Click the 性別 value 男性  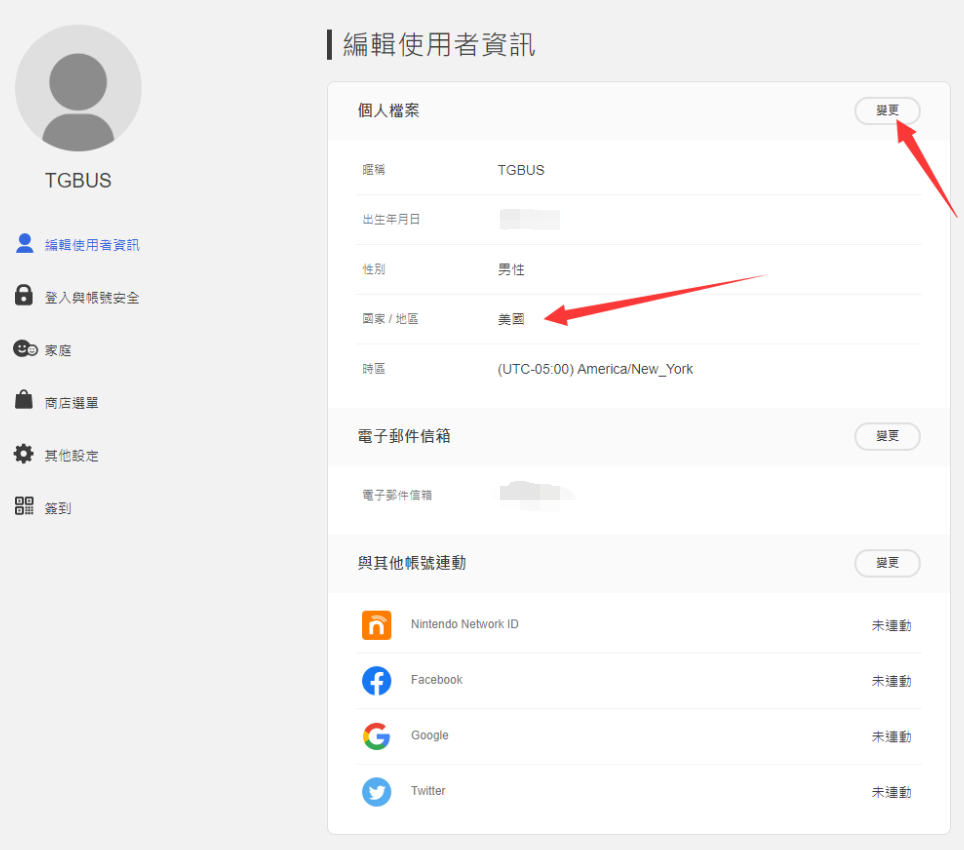point(511,270)
